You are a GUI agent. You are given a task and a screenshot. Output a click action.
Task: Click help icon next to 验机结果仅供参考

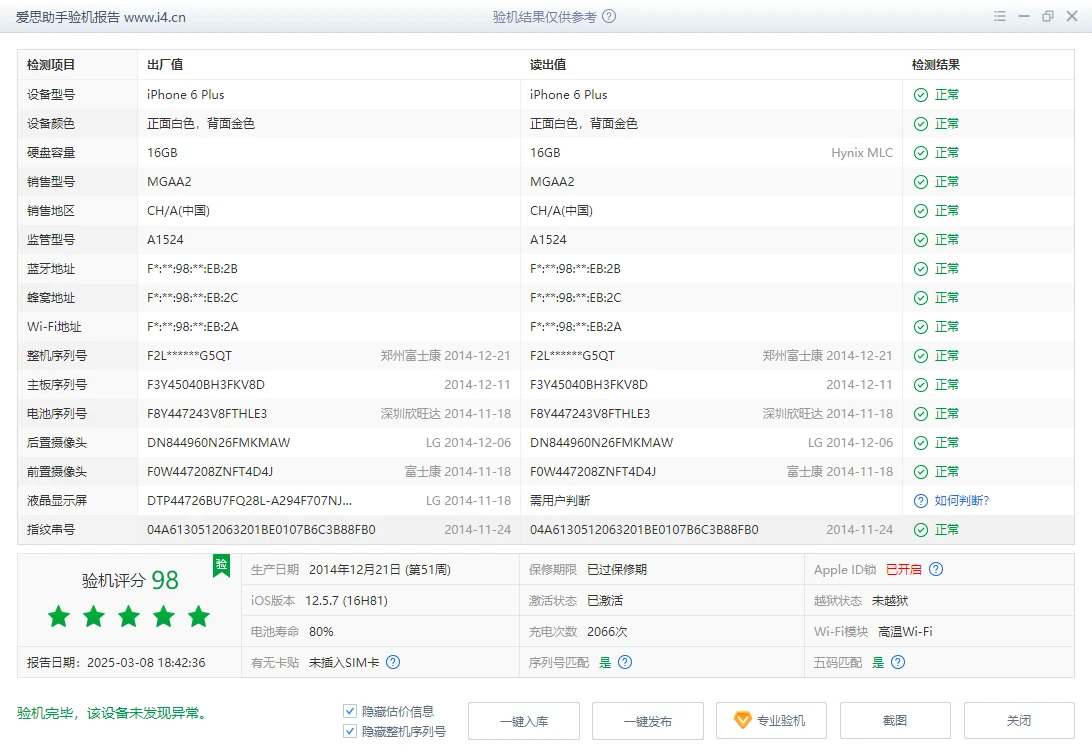(609, 17)
